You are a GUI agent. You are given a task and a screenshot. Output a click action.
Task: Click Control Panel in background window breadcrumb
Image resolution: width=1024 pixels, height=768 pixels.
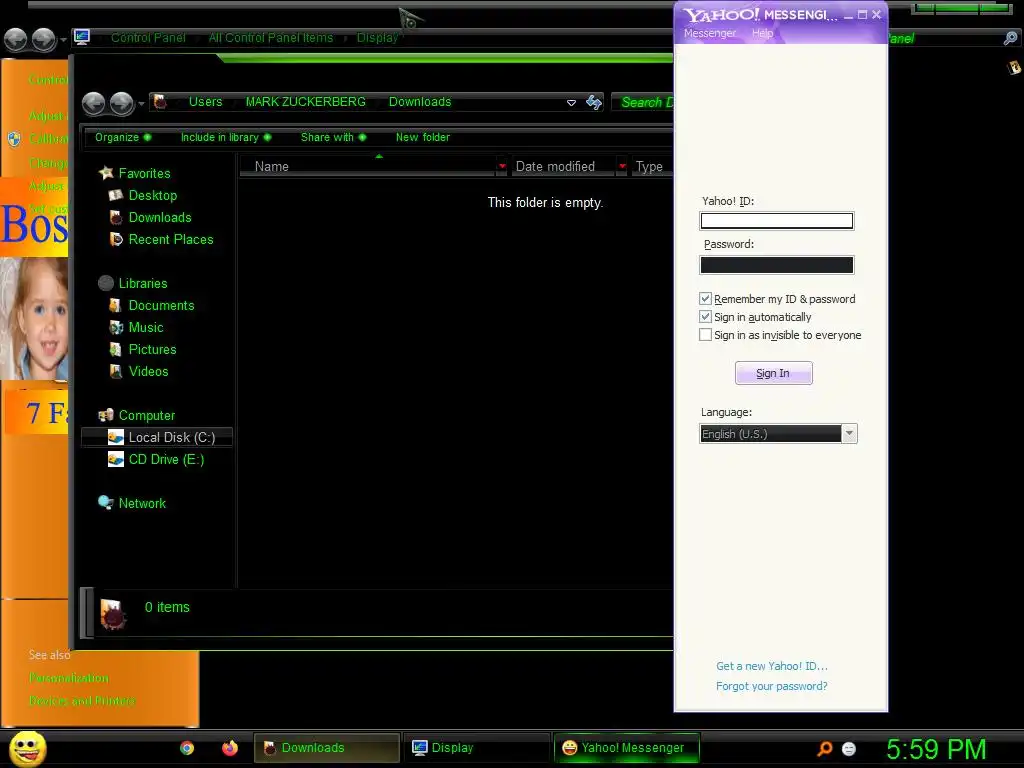[148, 38]
